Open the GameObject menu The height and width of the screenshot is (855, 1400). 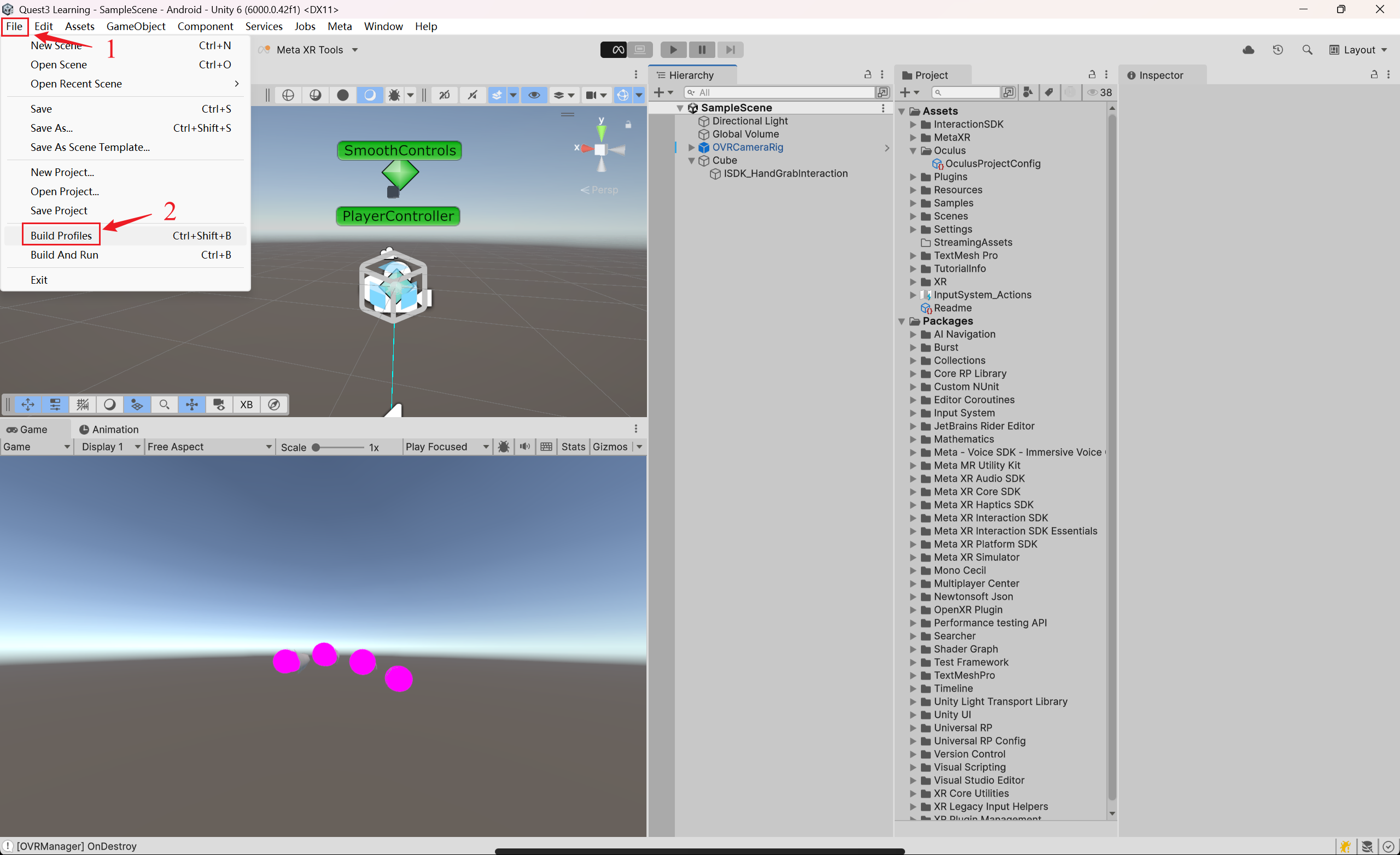coord(136,26)
